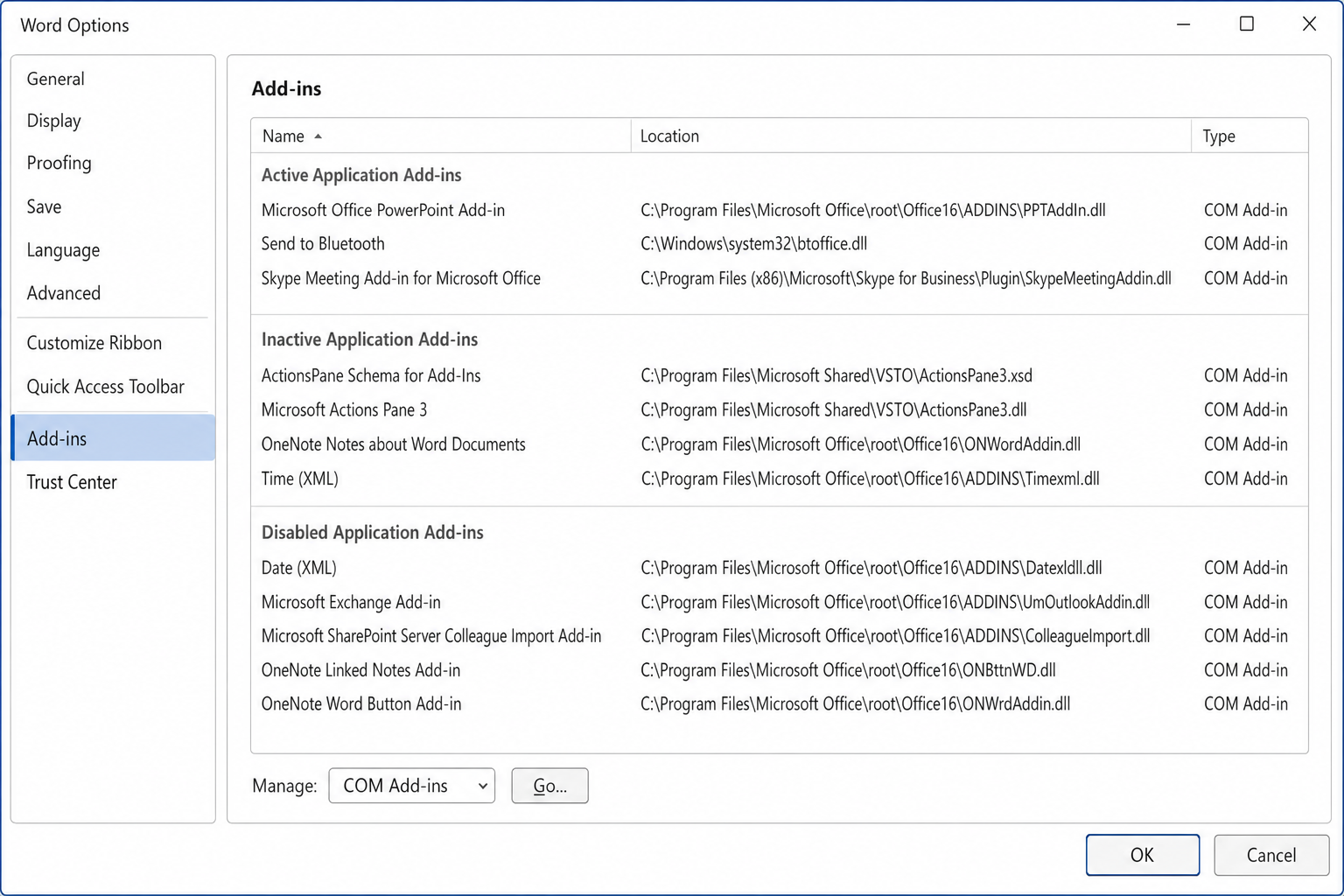Open the Trust Center category
Screen dimensions: 1344x896
click(x=113, y=482)
